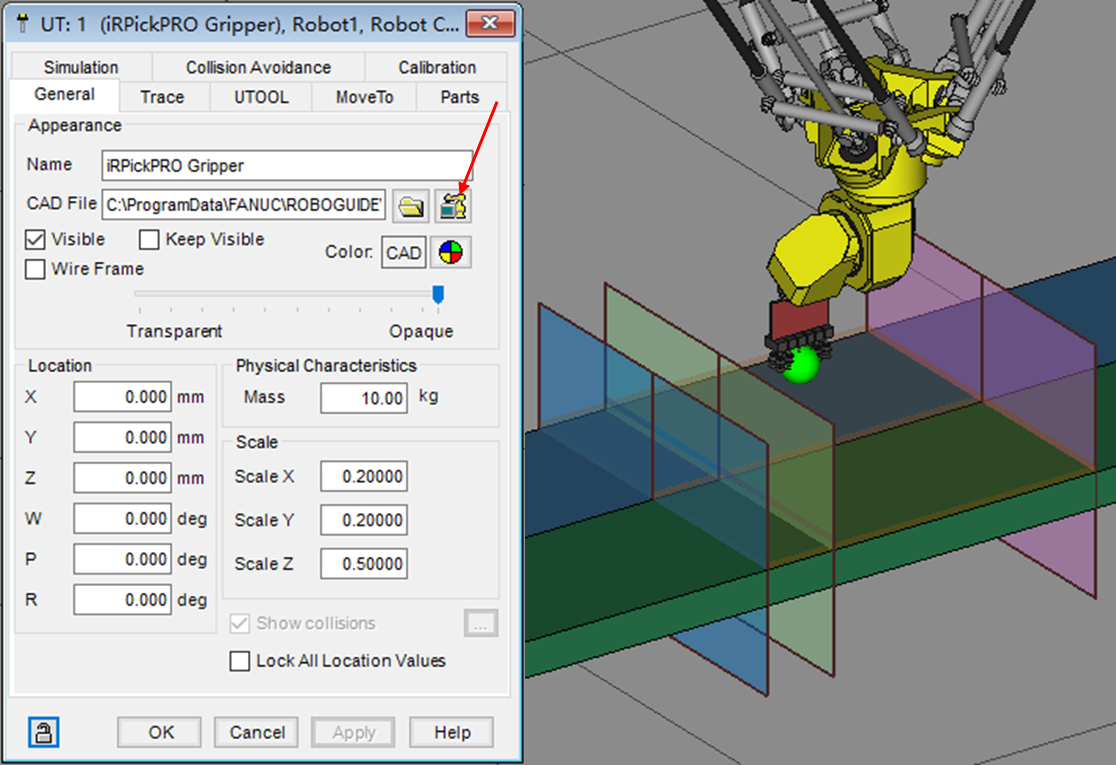The width and height of the screenshot is (1116, 765).
Task: Uncheck the Visible checkbox
Action: coord(35,240)
